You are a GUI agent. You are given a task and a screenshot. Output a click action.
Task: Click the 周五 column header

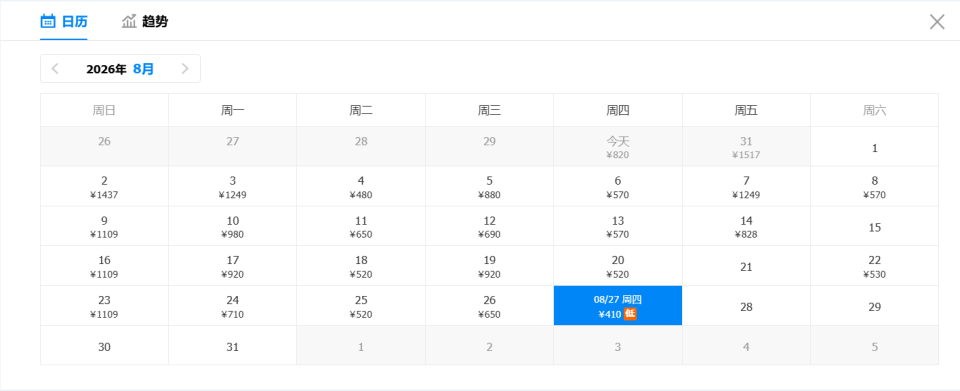point(746,110)
